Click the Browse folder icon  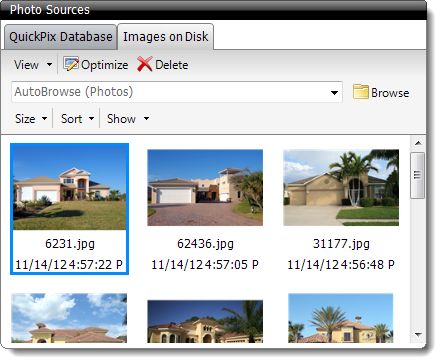[x=361, y=92]
